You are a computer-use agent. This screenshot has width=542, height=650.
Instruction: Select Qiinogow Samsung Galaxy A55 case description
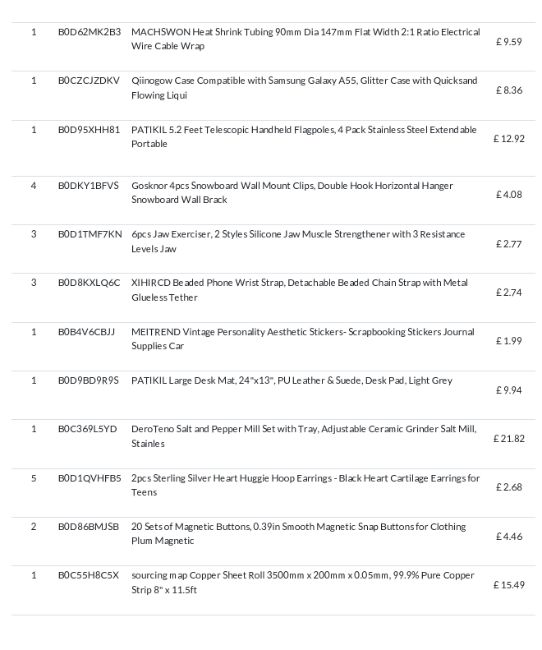click(304, 88)
